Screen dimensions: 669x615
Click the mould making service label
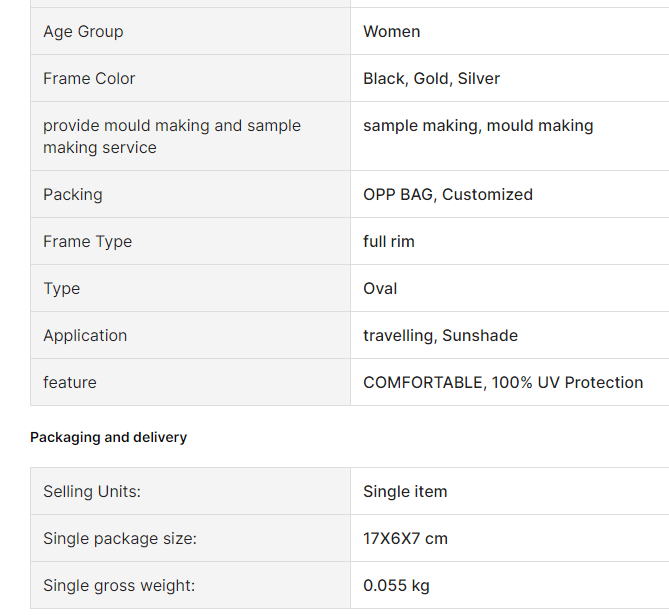[x=171, y=137]
